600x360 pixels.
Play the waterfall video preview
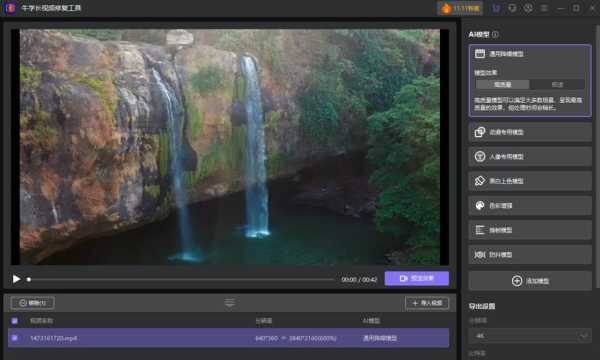coord(16,279)
